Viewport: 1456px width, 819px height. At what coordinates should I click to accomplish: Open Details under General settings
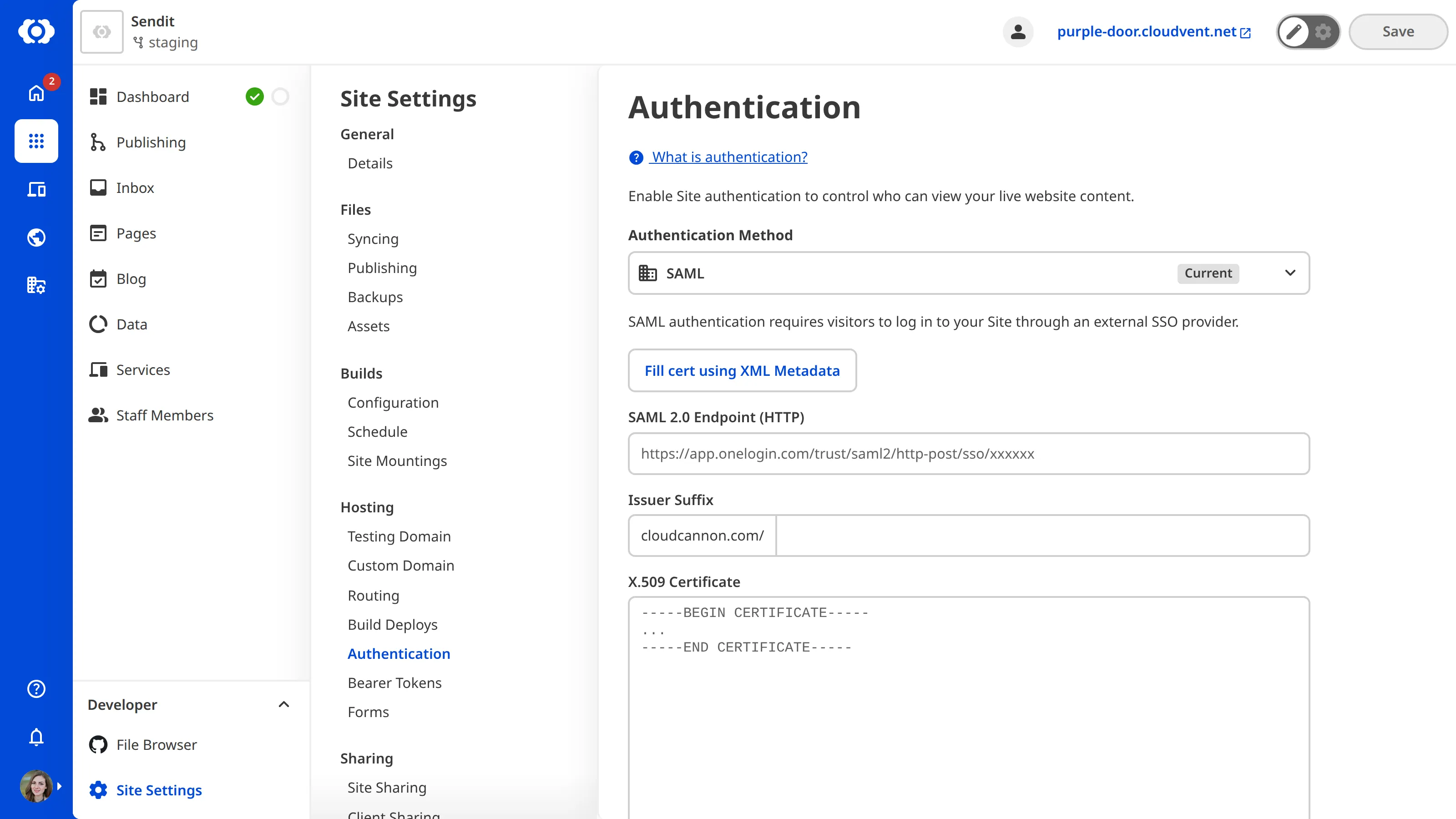click(x=370, y=163)
